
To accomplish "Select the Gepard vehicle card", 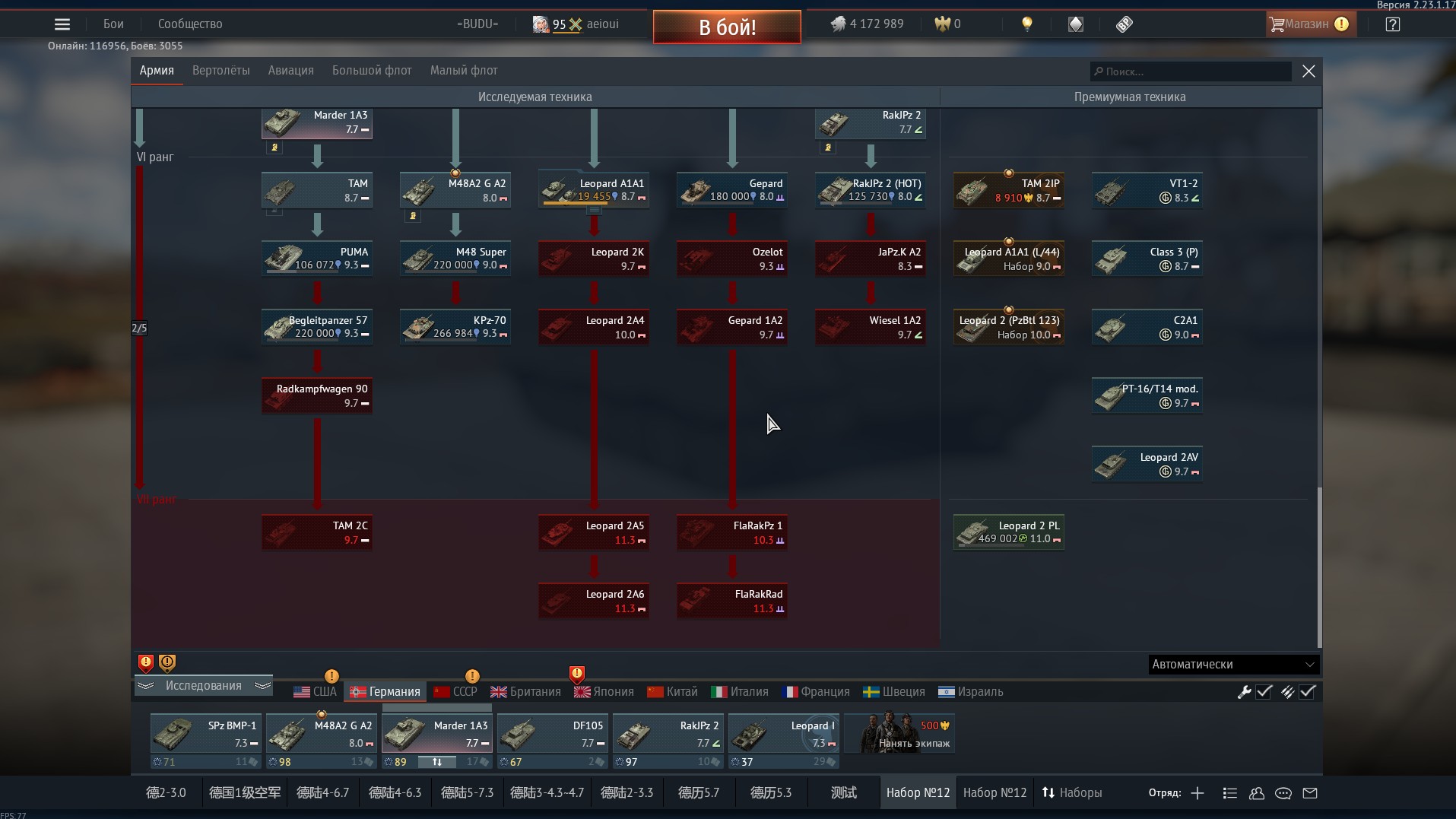I will (732, 190).
